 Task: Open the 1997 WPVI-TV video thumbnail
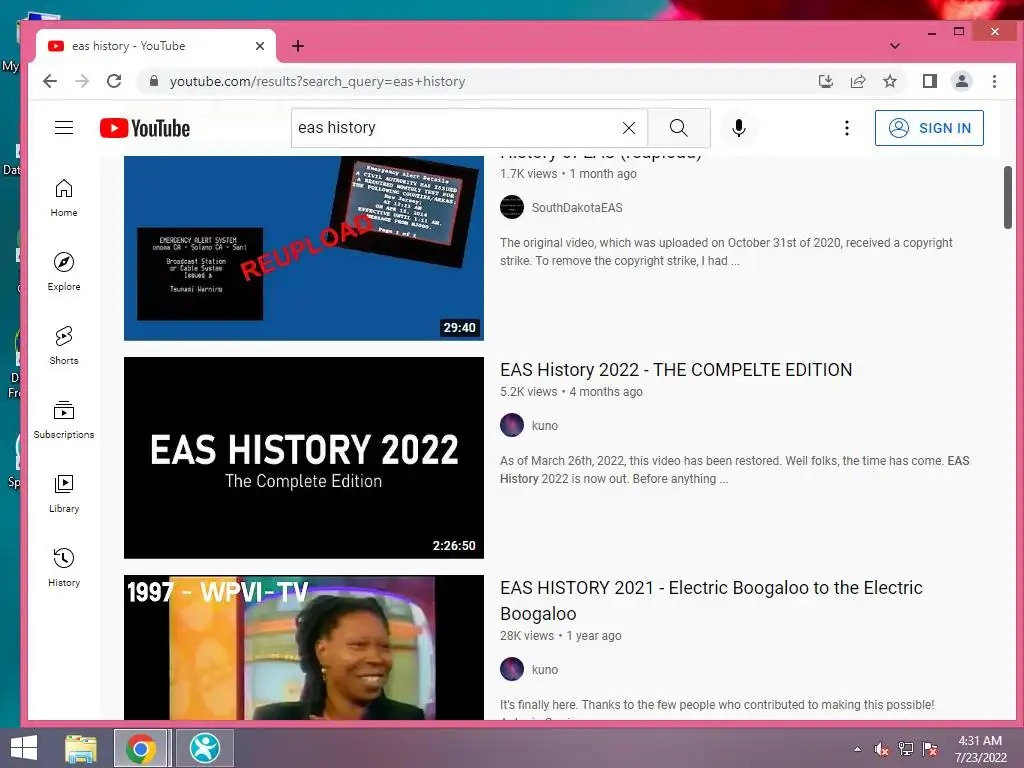click(x=304, y=647)
